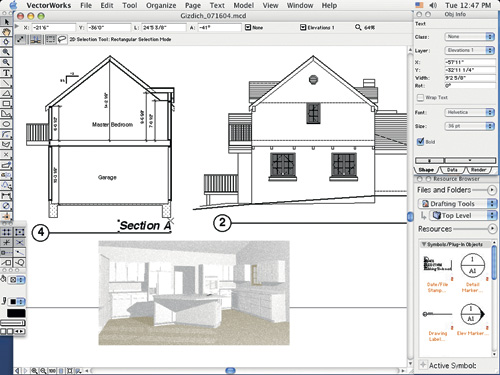Click the horizontal scrollbar thumb

point(230,370)
